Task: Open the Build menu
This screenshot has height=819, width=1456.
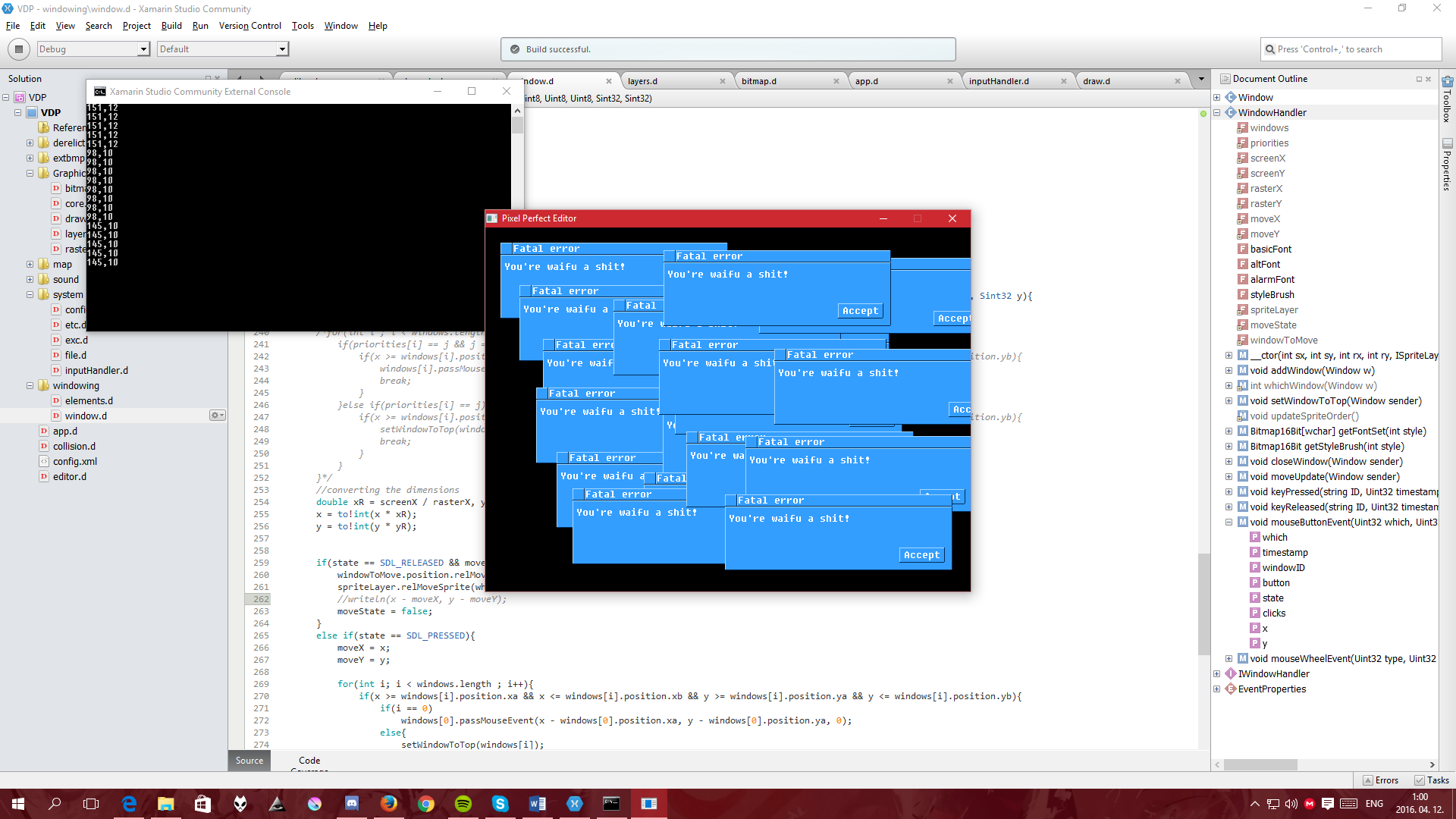Action: [171, 26]
